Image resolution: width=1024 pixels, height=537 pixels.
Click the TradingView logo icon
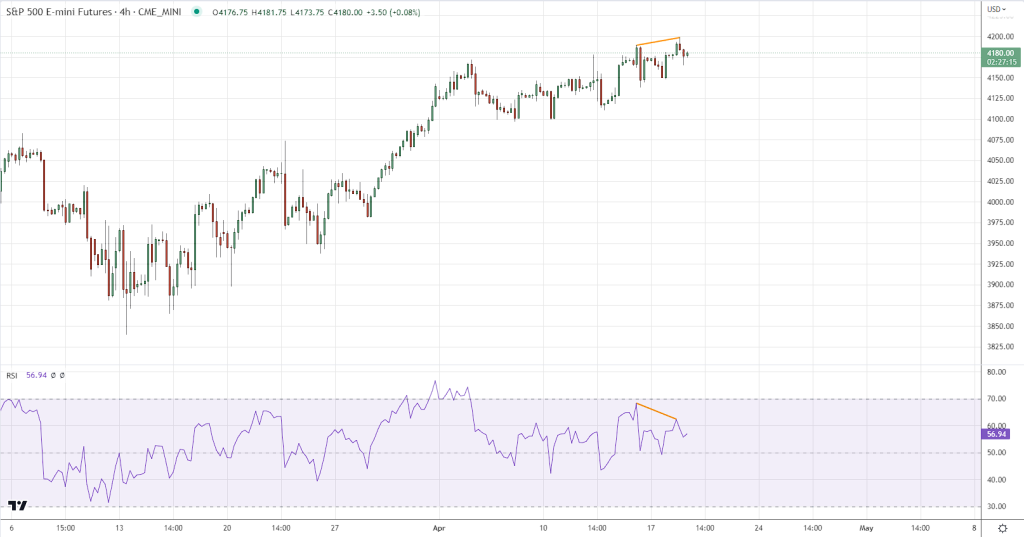coord(17,507)
